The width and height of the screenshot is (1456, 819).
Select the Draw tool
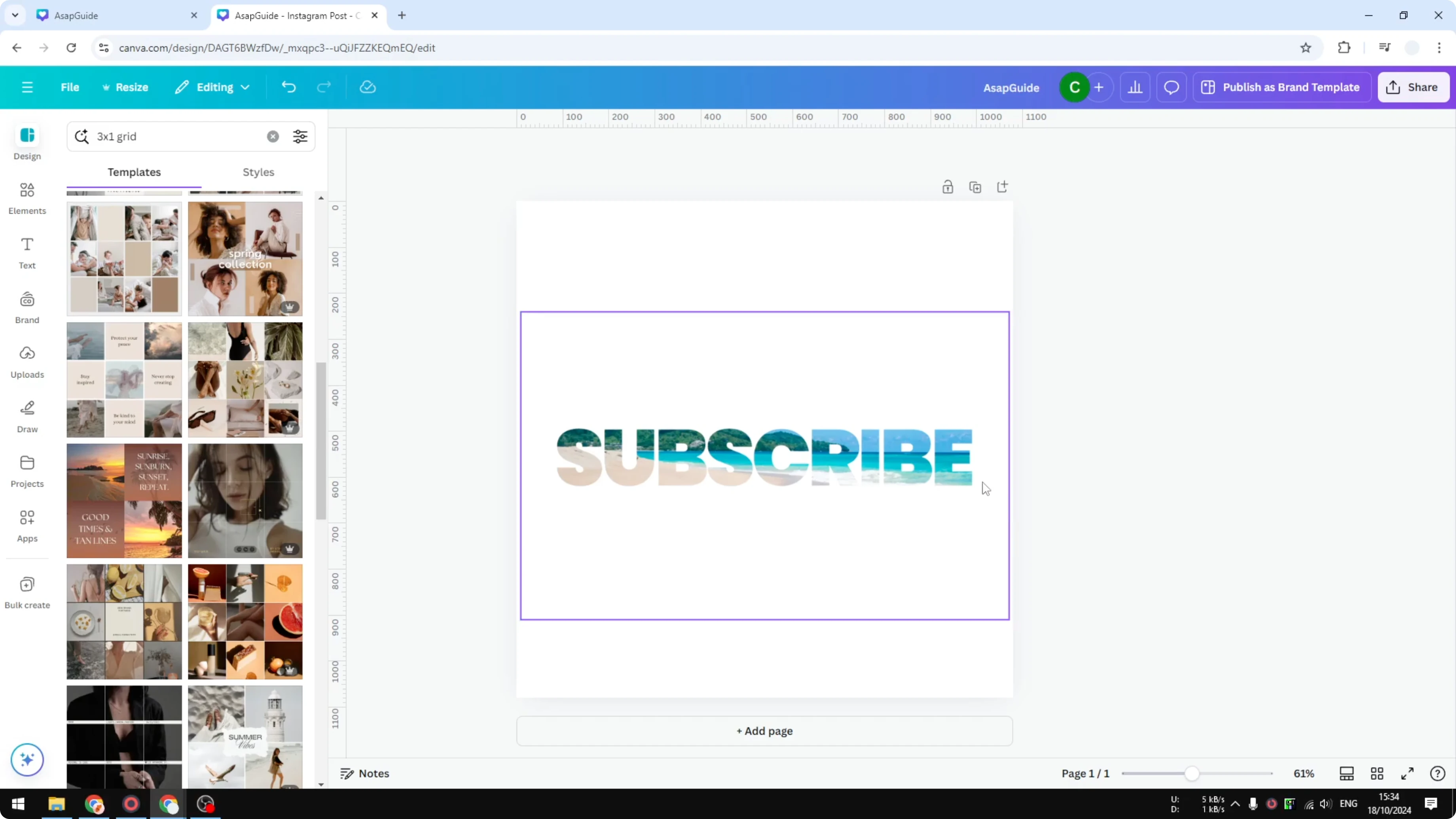(27, 417)
